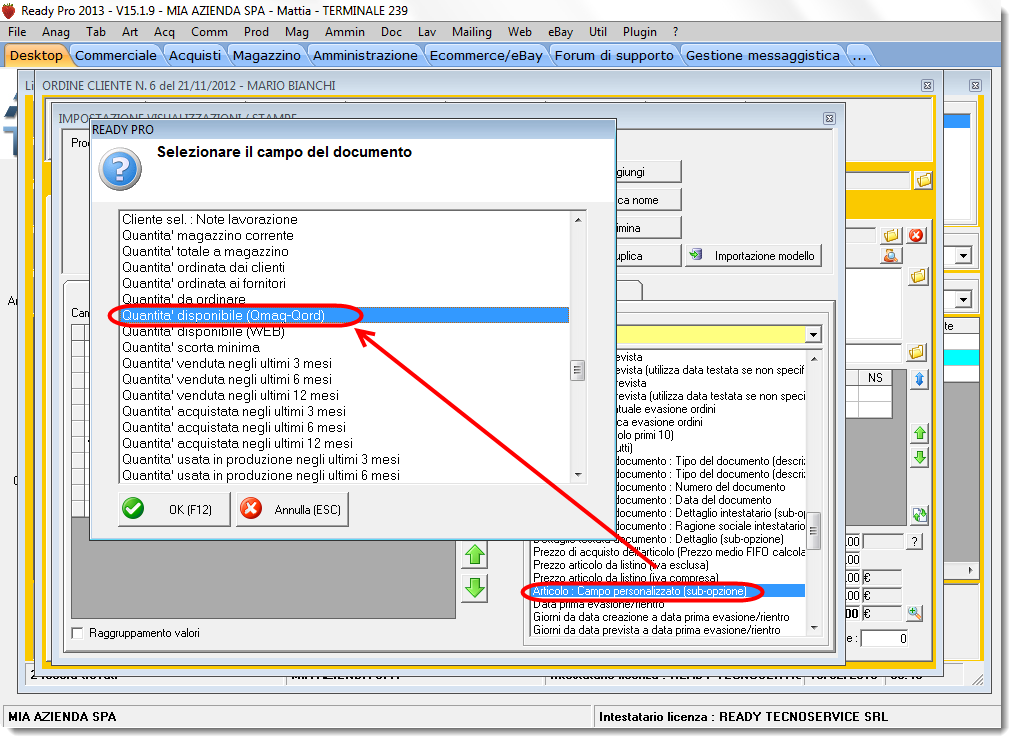Click down arrow of right field list scrollbar
Image resolution: width=1016 pixels, height=743 pixels.
pyautogui.click(x=814, y=628)
